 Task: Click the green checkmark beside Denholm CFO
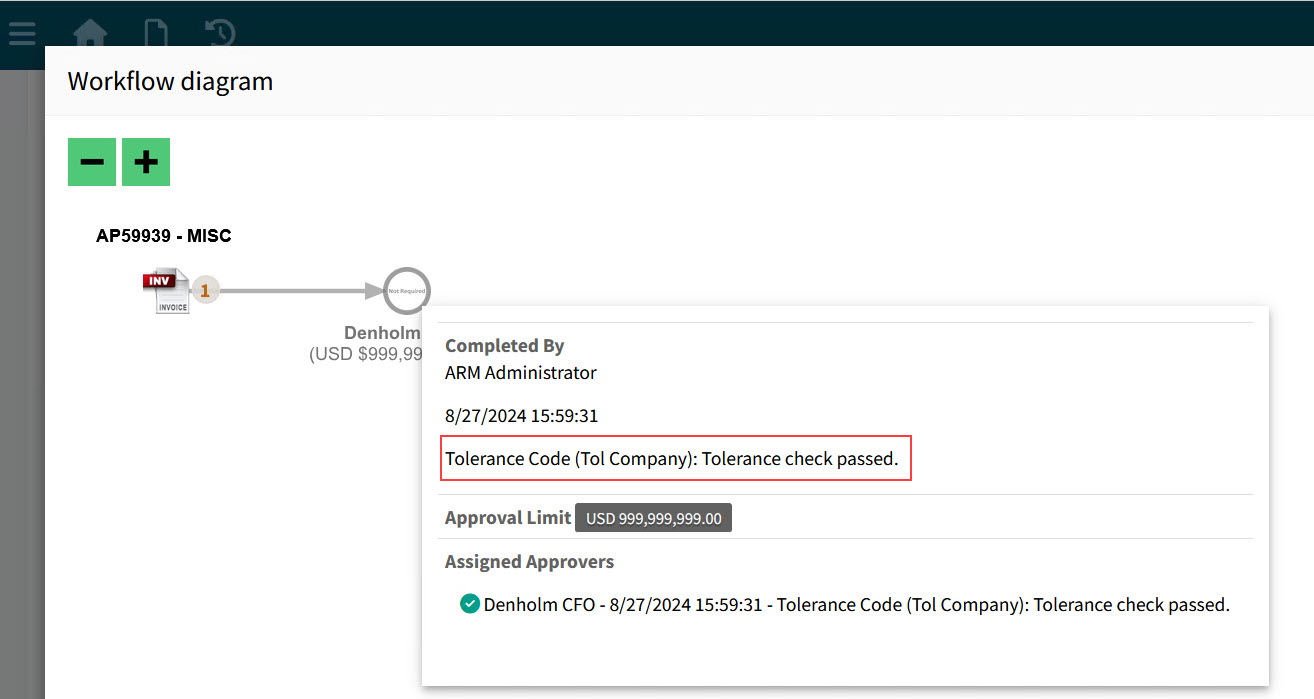[x=469, y=604]
